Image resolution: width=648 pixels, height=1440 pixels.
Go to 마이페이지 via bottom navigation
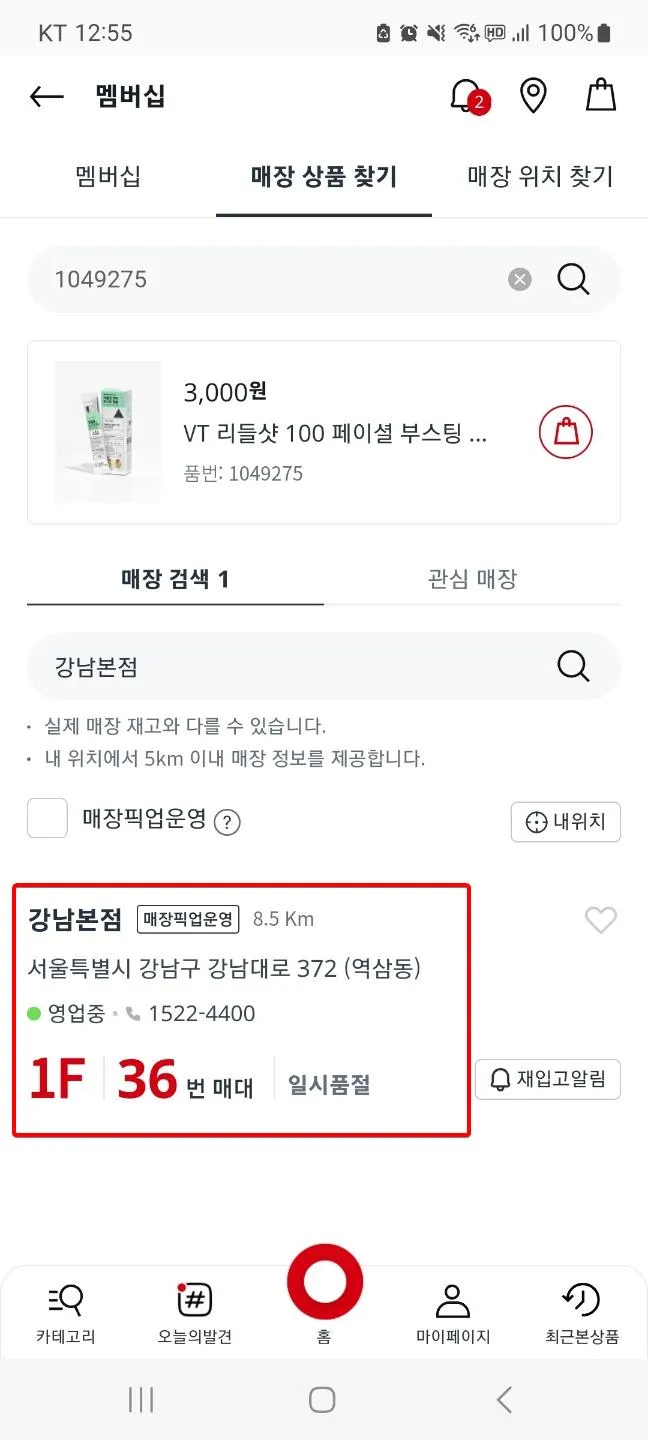click(453, 1310)
